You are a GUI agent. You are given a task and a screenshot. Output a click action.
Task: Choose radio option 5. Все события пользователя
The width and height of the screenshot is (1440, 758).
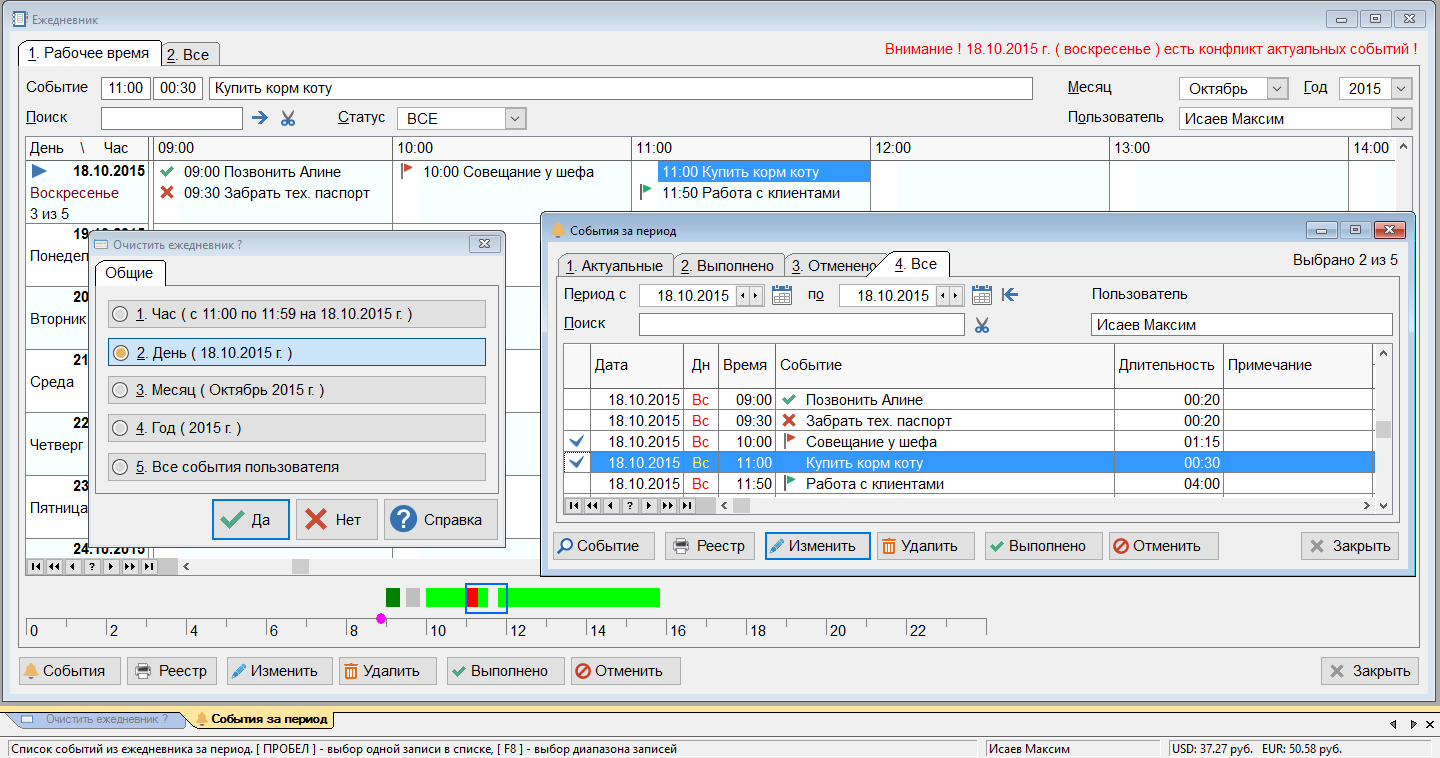pyautogui.click(x=120, y=467)
